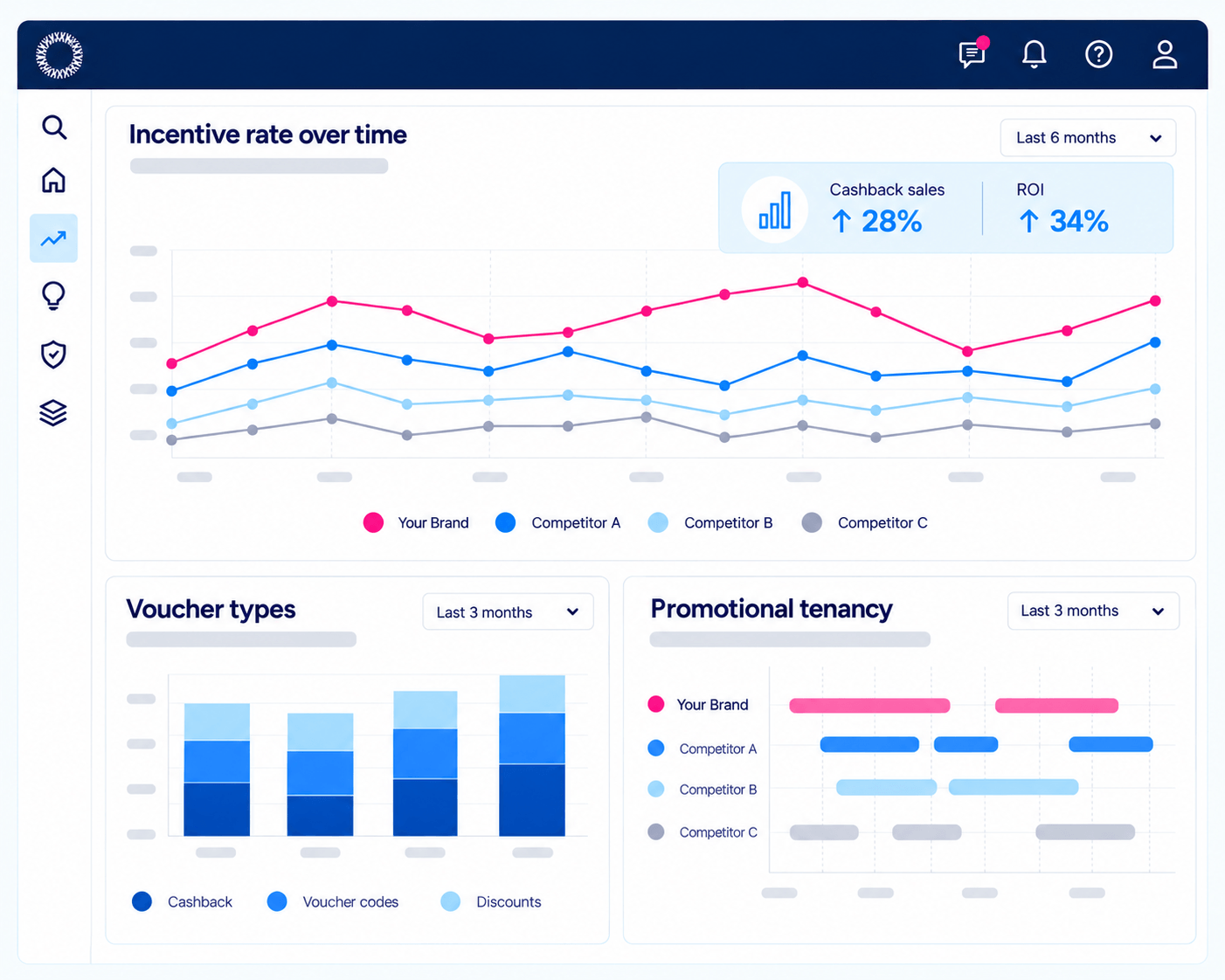
Task: Click the tallest stacked bar in Voucher types
Action: [532, 756]
